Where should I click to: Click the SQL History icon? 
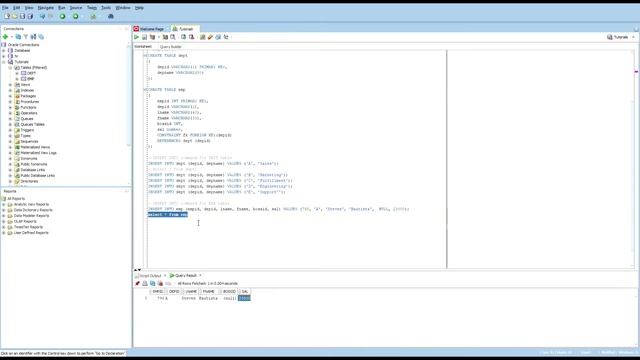coord(218,37)
